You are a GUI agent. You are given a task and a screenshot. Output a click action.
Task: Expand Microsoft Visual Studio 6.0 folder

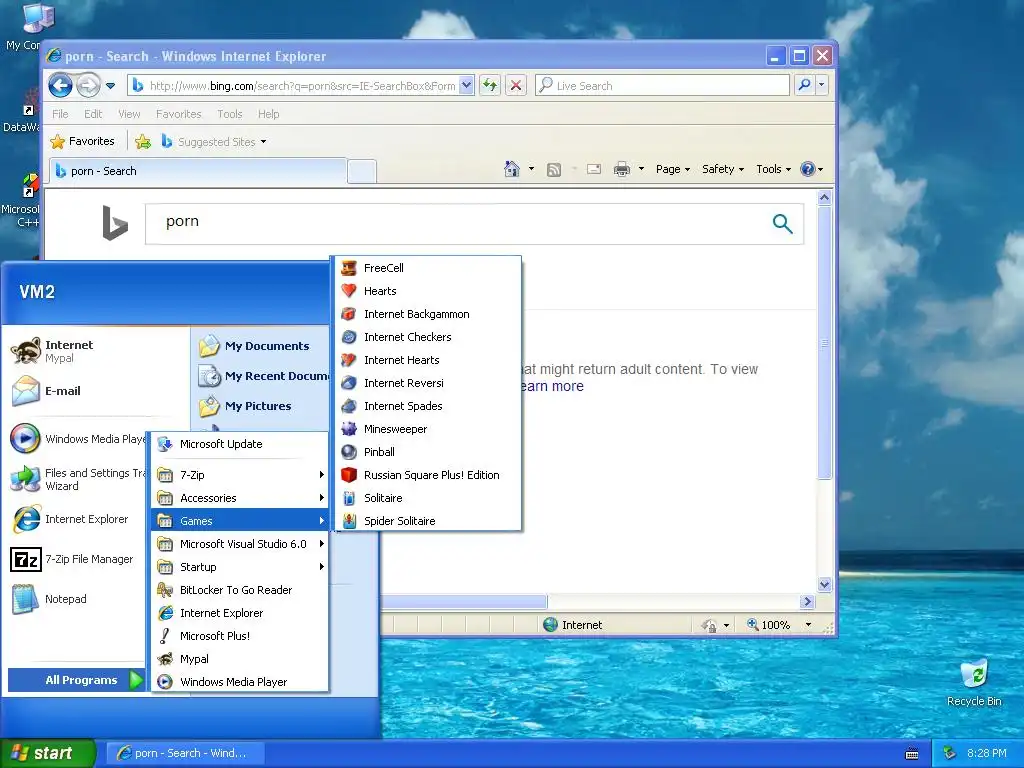click(x=240, y=544)
